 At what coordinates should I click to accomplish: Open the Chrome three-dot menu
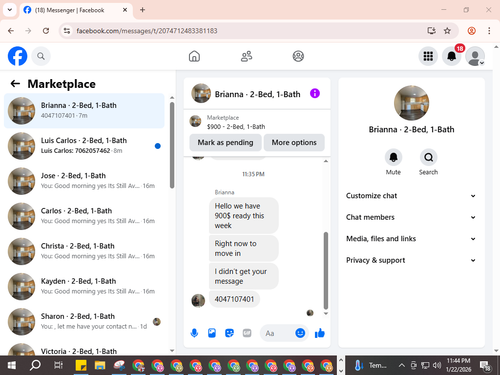coord(489,31)
